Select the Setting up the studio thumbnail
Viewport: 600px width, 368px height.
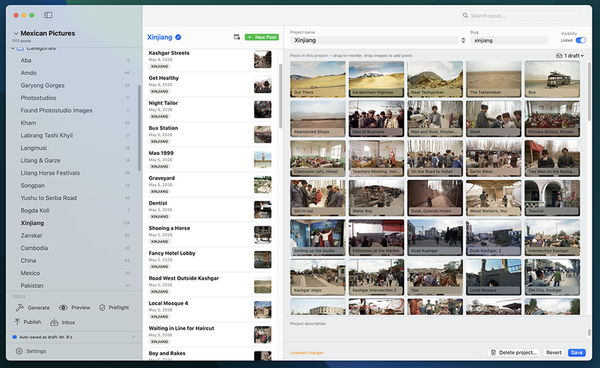coord(318,238)
